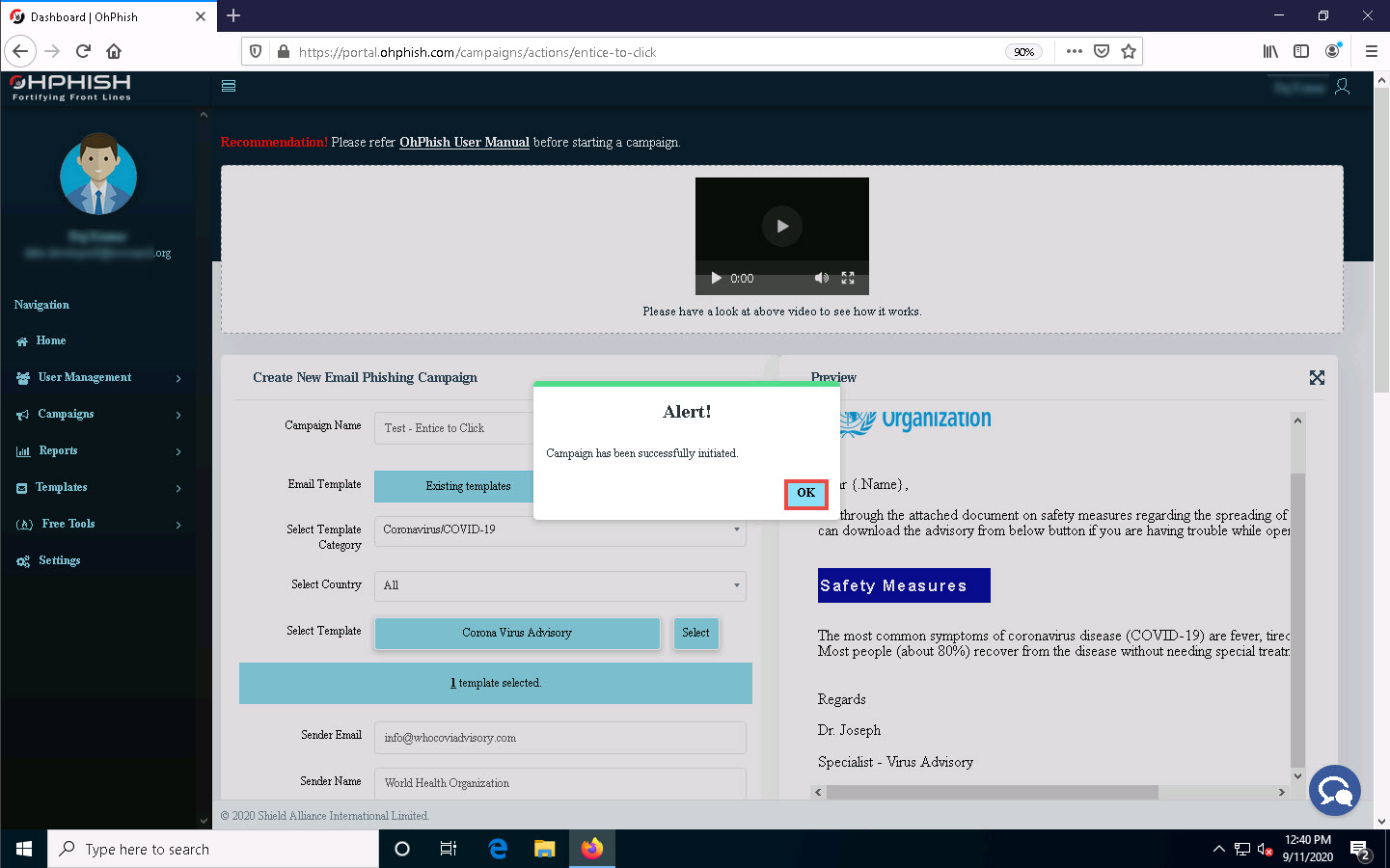
Task: Toggle the Firefox sidebar icon
Action: 1301,51
